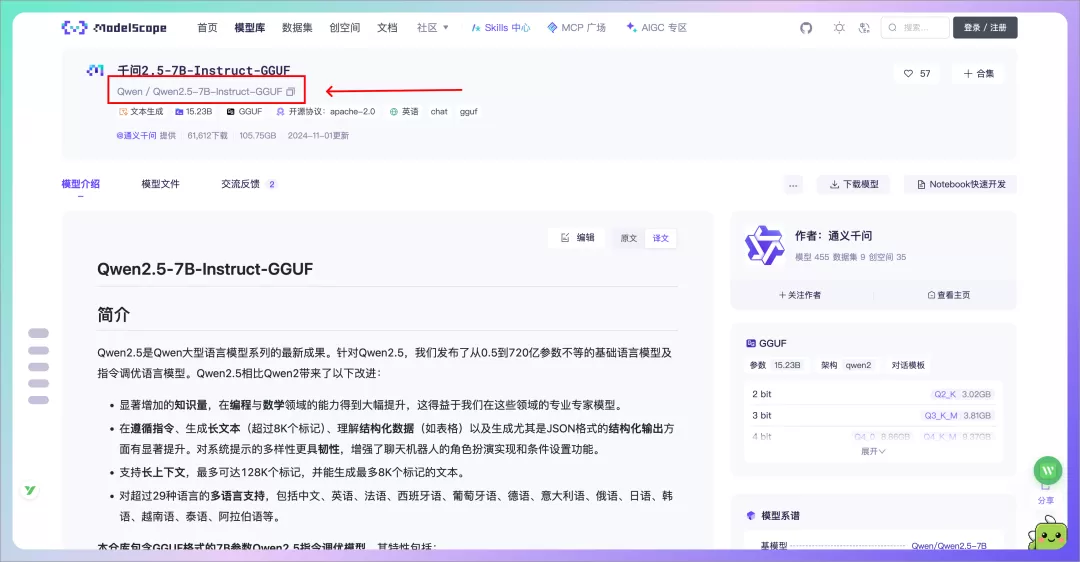Viewport: 1080px width, 562px height.
Task: Click the 61,612下载 count text
Action: (x=207, y=136)
